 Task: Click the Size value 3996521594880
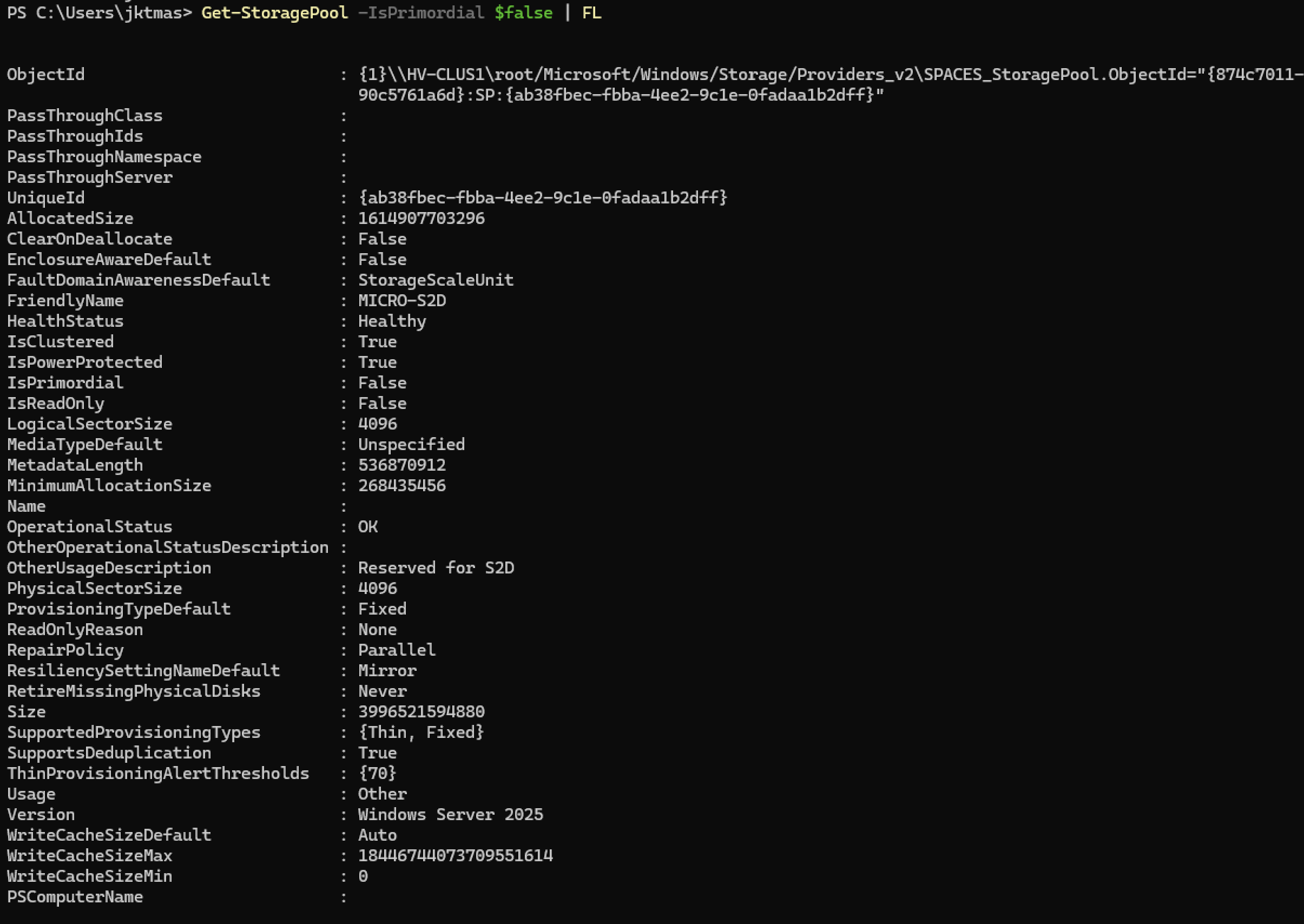(421, 712)
